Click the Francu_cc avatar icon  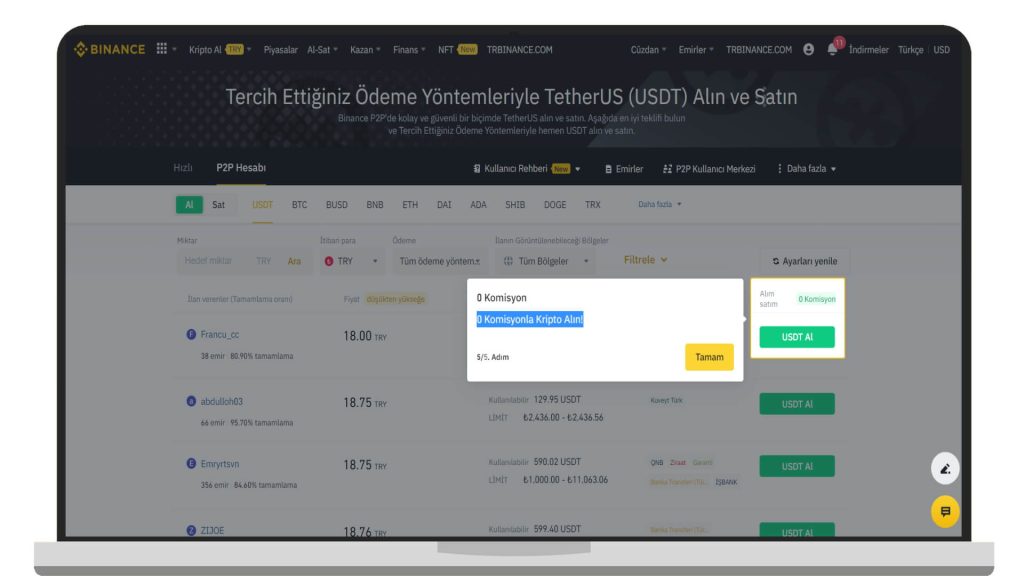coord(191,334)
